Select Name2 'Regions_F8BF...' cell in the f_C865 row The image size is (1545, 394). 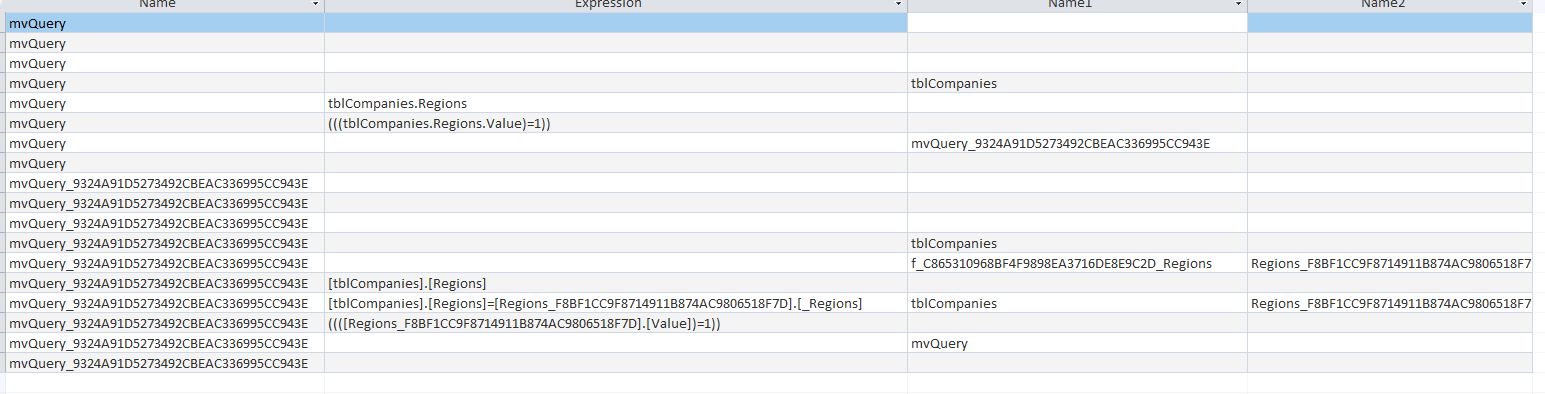pyautogui.click(x=1390, y=263)
